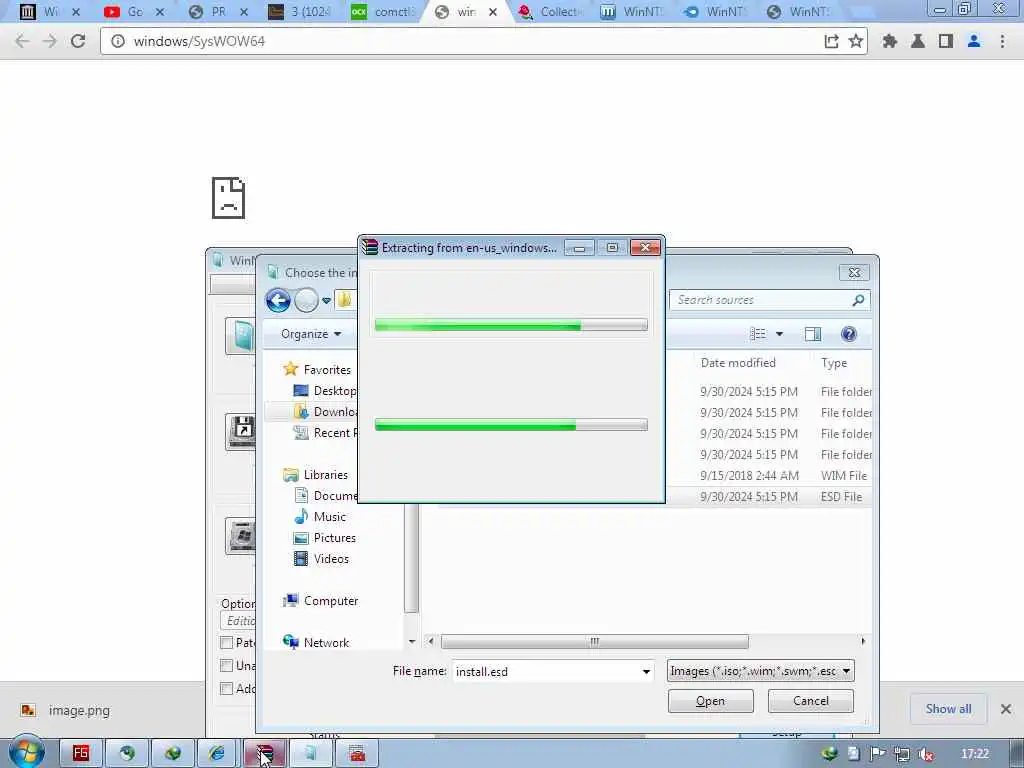Select Network in navigation pane

[x=317, y=643]
